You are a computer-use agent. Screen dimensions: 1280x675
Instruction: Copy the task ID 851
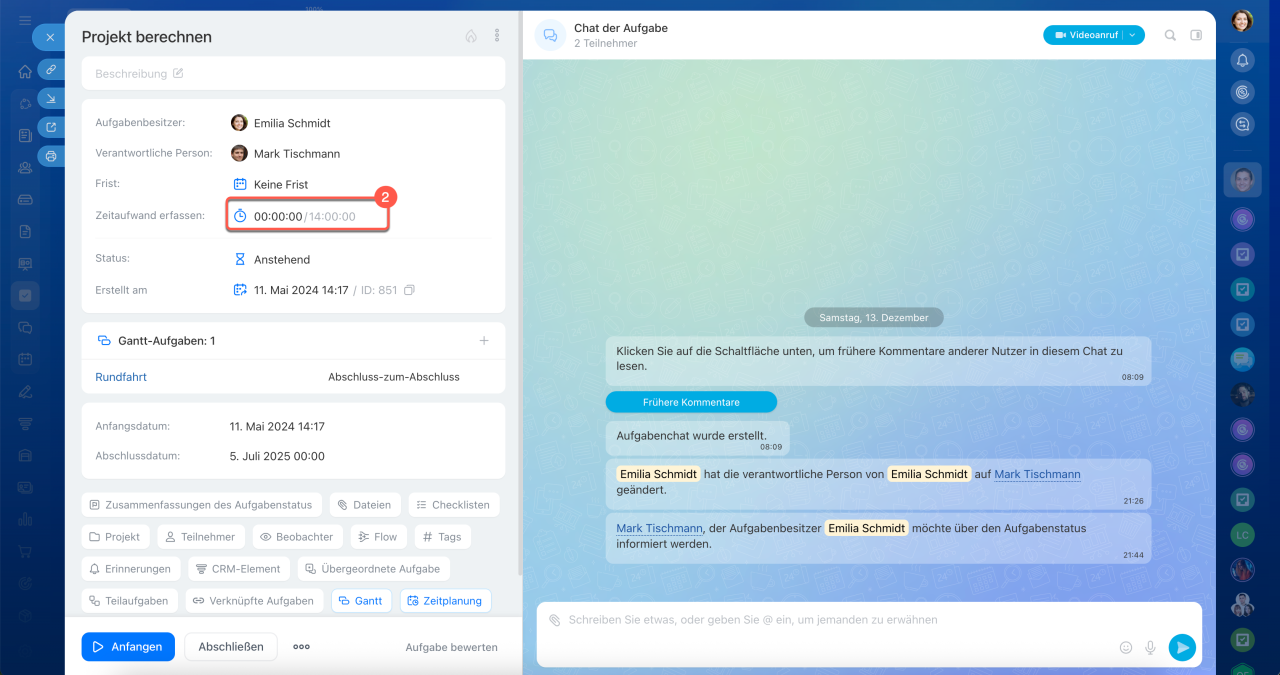[409, 290]
